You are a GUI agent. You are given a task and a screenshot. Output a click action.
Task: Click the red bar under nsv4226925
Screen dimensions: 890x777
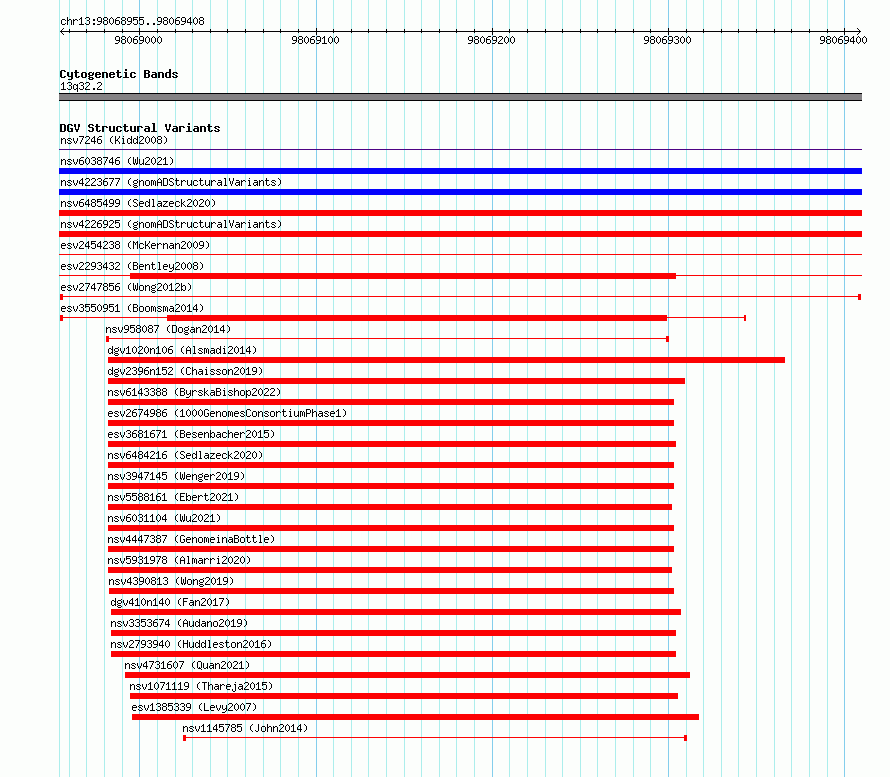(460, 234)
